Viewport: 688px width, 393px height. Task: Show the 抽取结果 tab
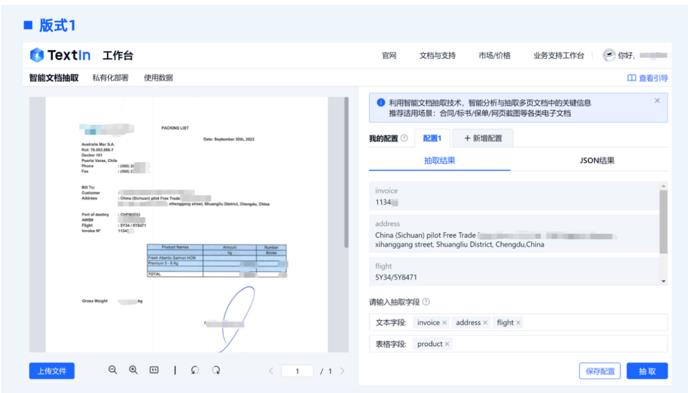[x=439, y=161]
